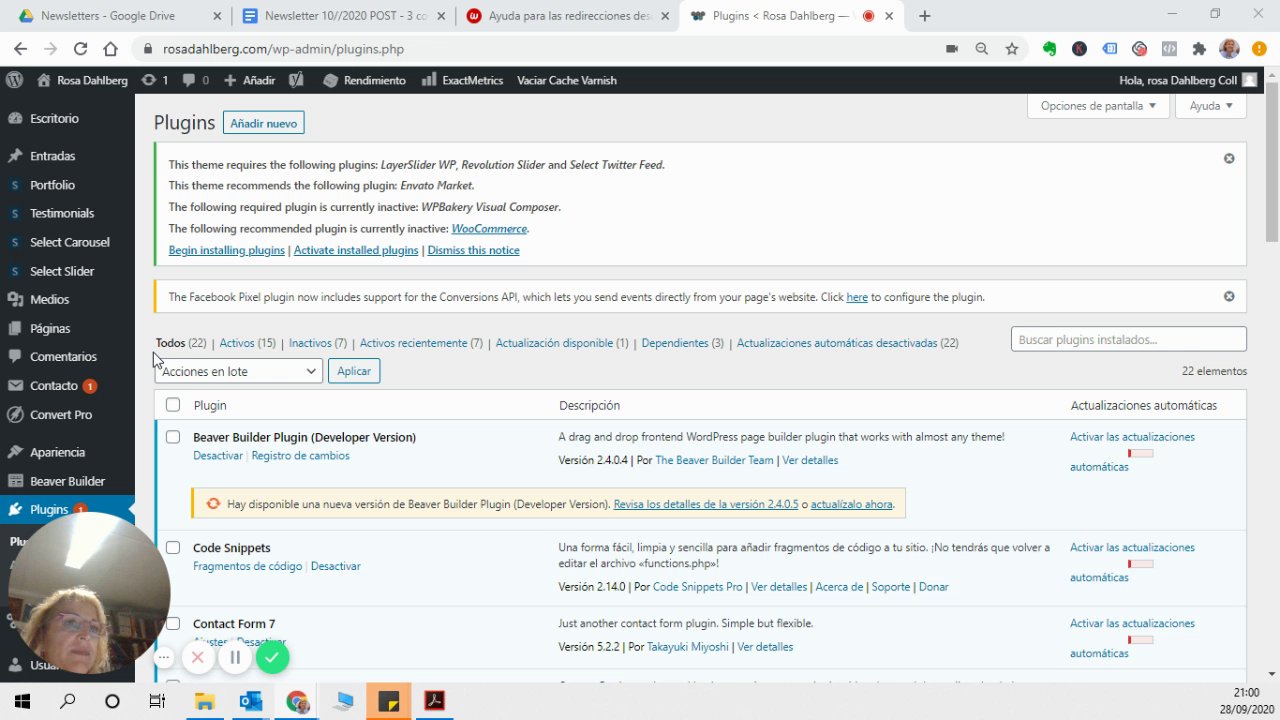Click the Añadir nuevo plugin button

(x=264, y=123)
